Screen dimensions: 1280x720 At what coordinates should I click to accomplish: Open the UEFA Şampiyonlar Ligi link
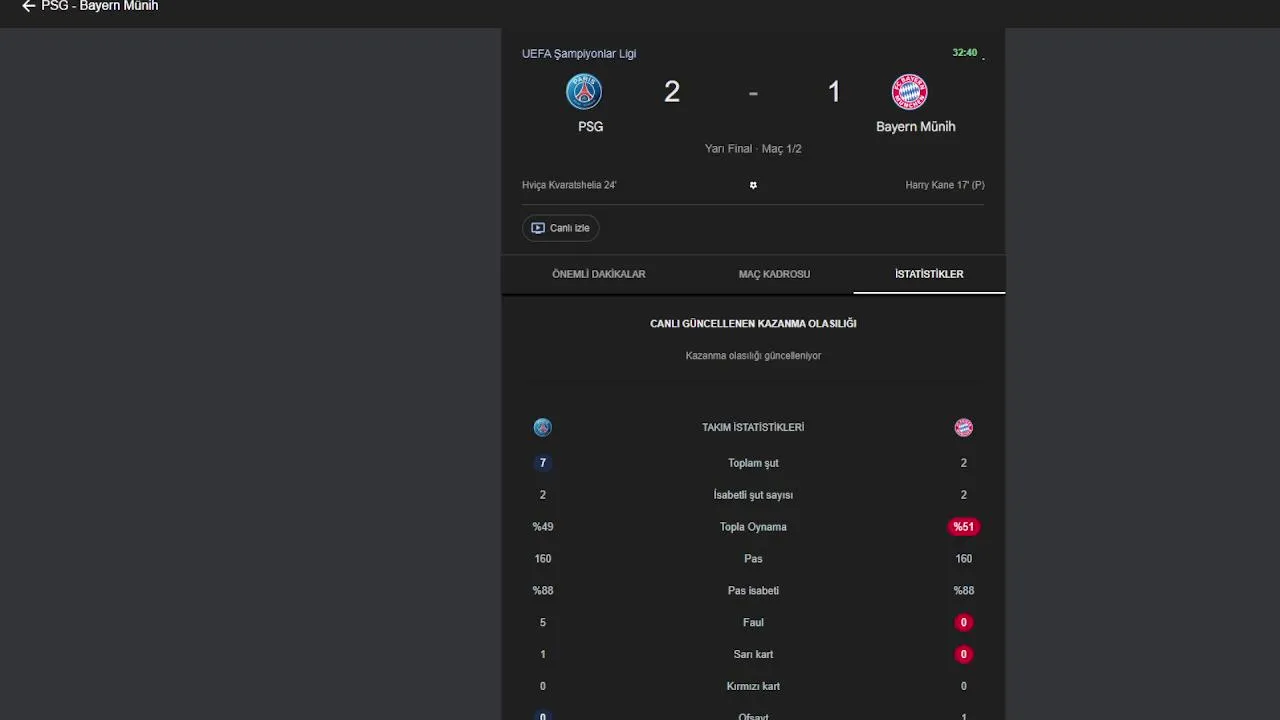pyautogui.click(x=579, y=54)
